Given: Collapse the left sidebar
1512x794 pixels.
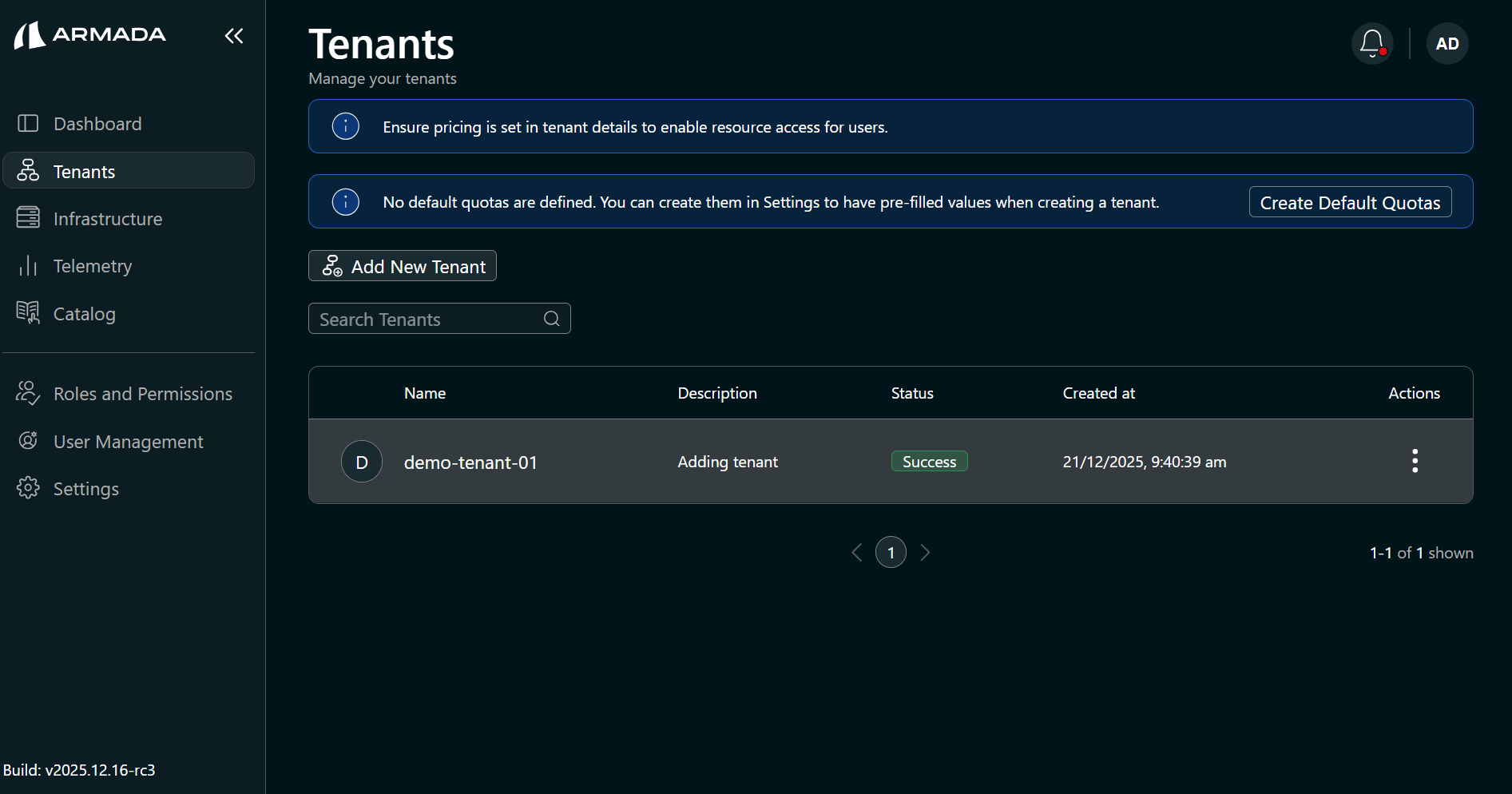Looking at the screenshot, I should (x=233, y=35).
